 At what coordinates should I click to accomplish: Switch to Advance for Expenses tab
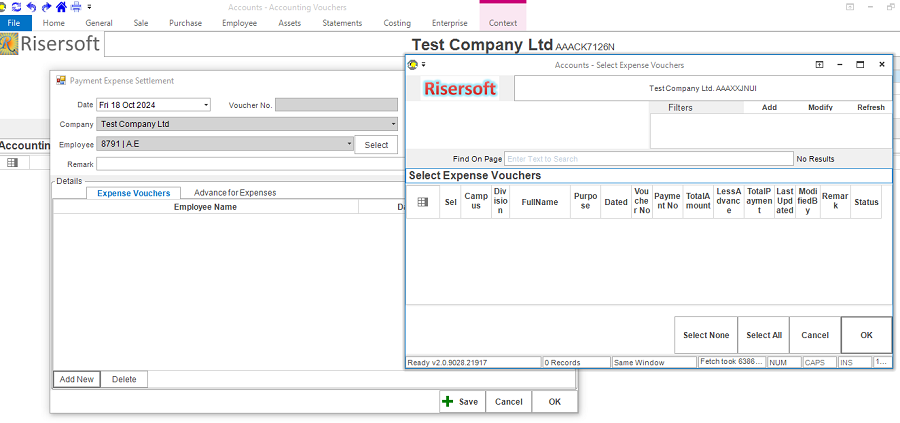[235, 192]
